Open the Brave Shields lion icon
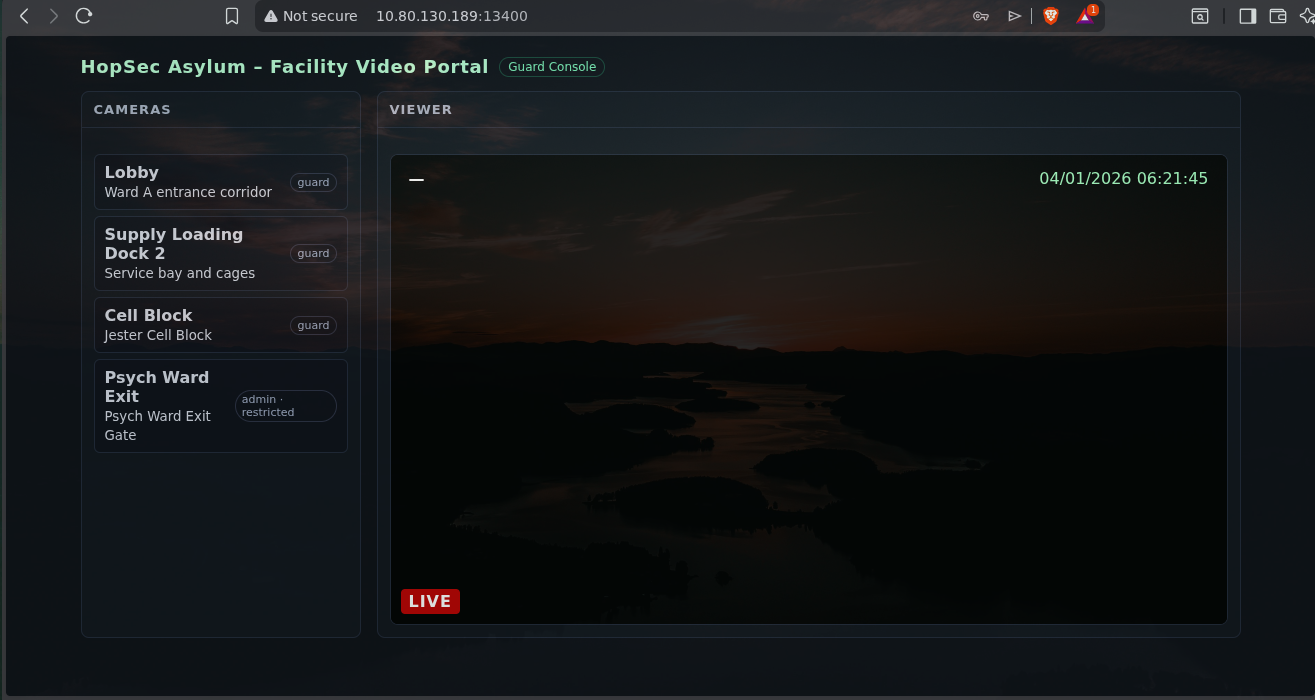The image size is (1315, 700). point(1050,16)
